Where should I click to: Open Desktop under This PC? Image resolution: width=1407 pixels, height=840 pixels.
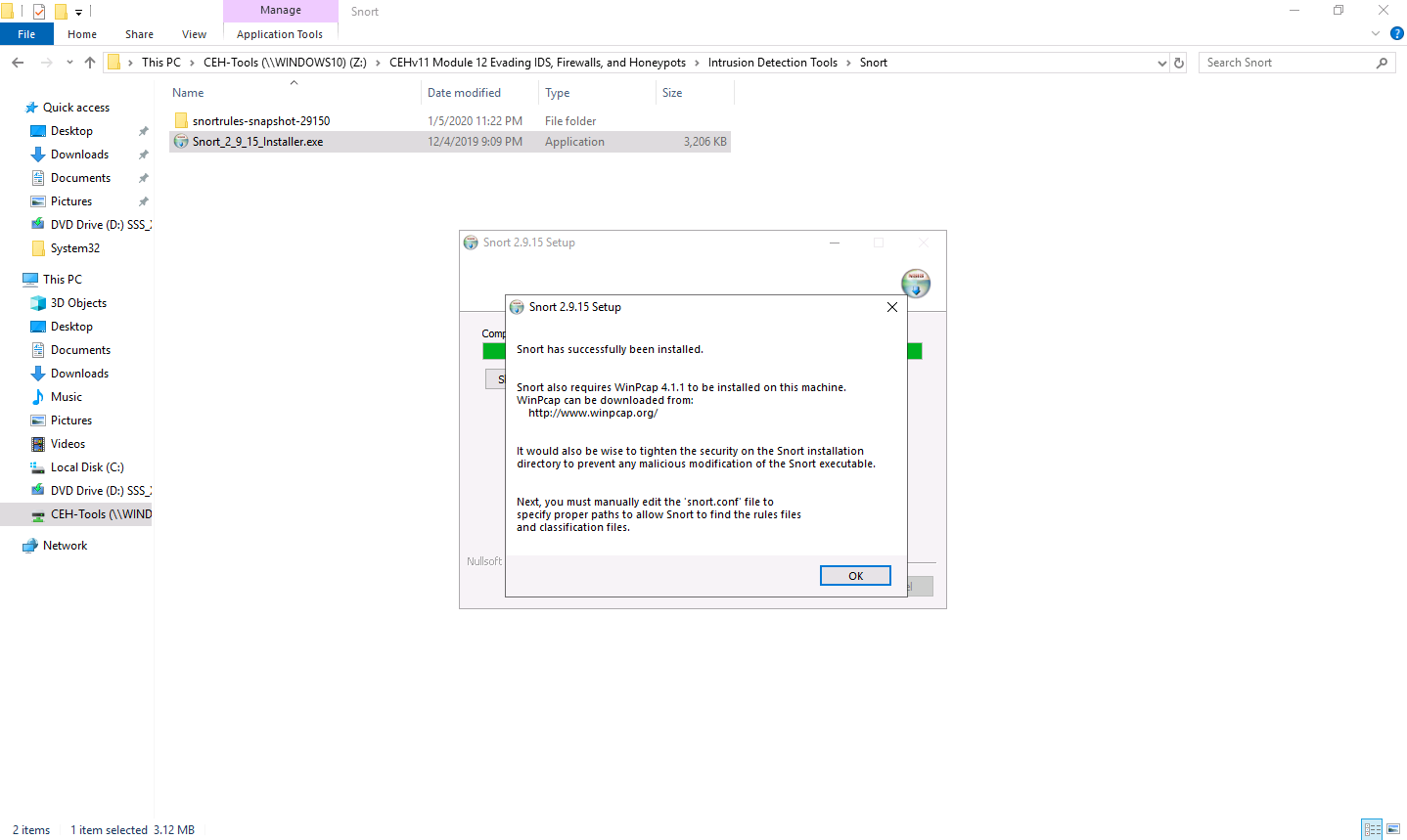(71, 327)
